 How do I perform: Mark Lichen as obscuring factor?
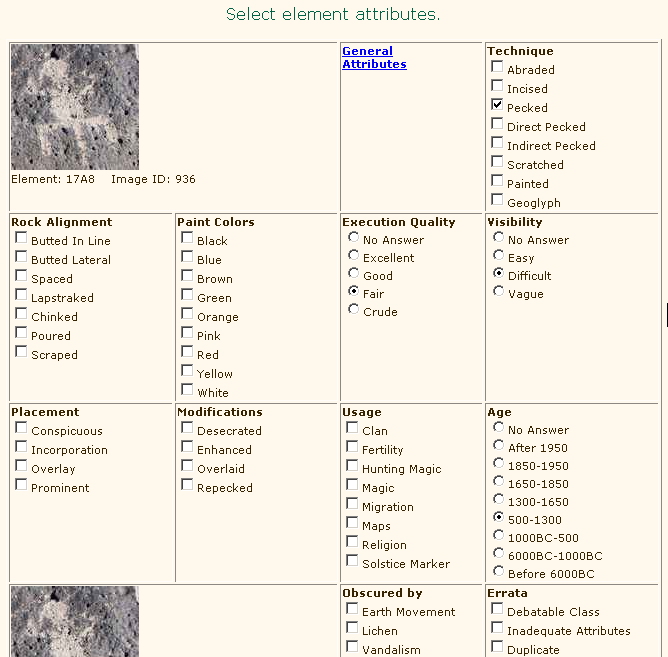pyautogui.click(x=352, y=628)
